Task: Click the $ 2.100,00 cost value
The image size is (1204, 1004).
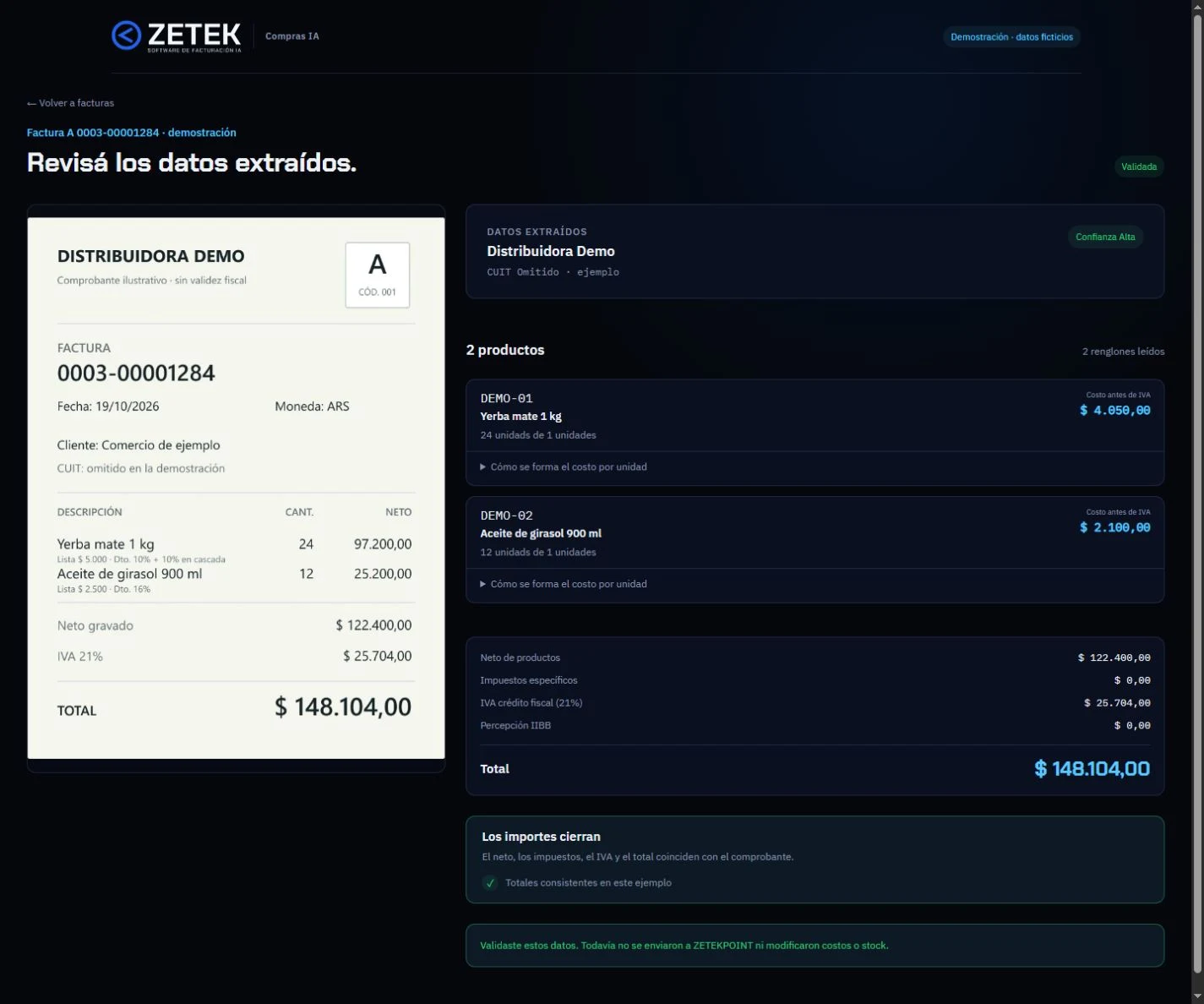Action: point(1115,527)
